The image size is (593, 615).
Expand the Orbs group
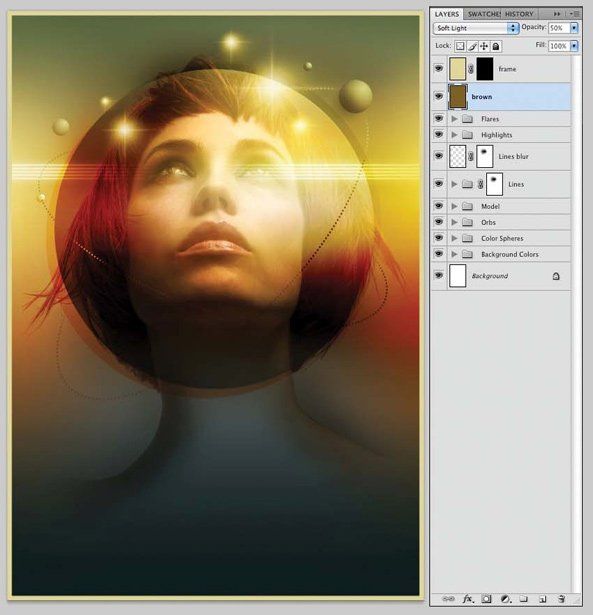(454, 222)
